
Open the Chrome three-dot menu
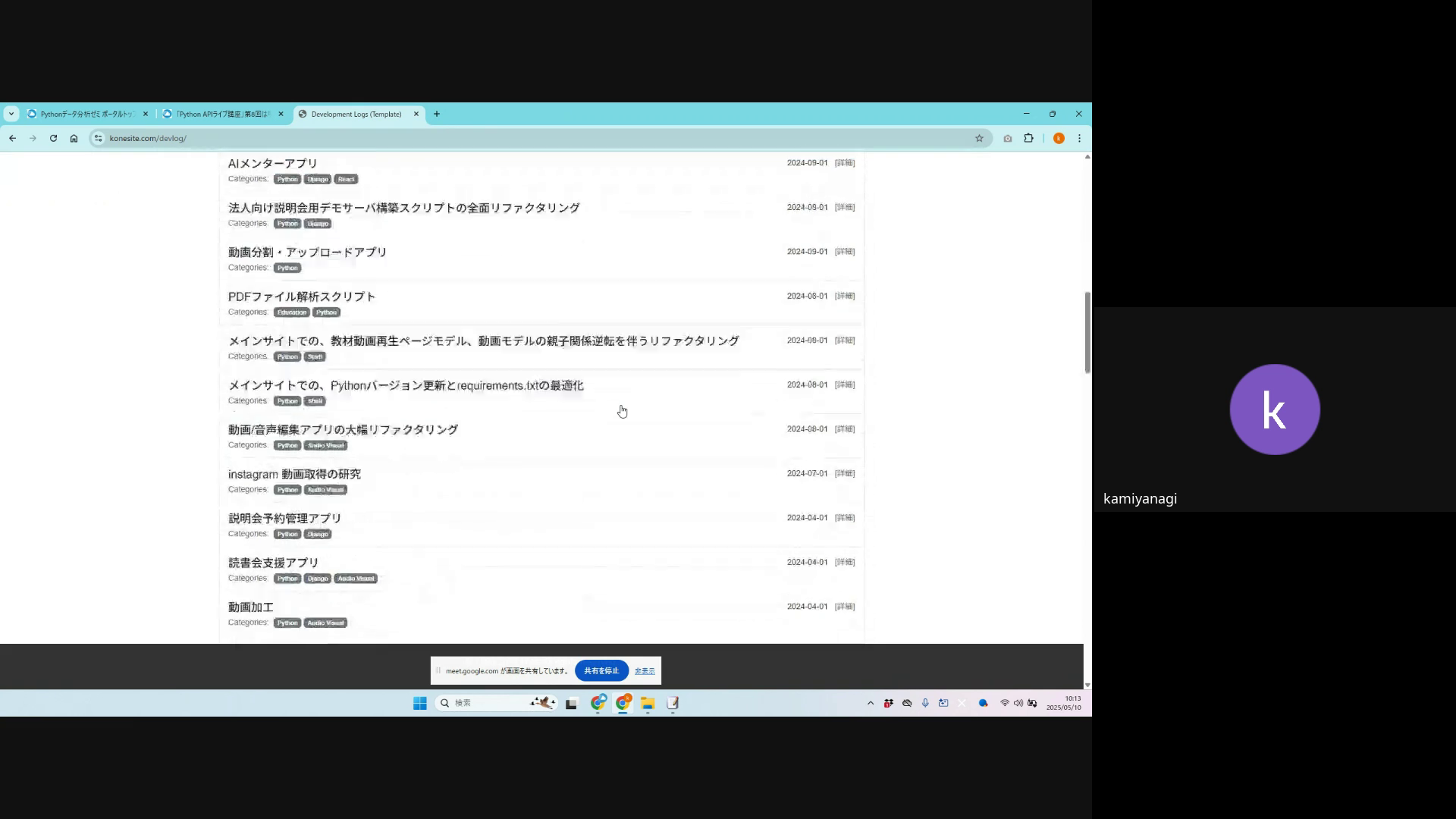(1079, 138)
